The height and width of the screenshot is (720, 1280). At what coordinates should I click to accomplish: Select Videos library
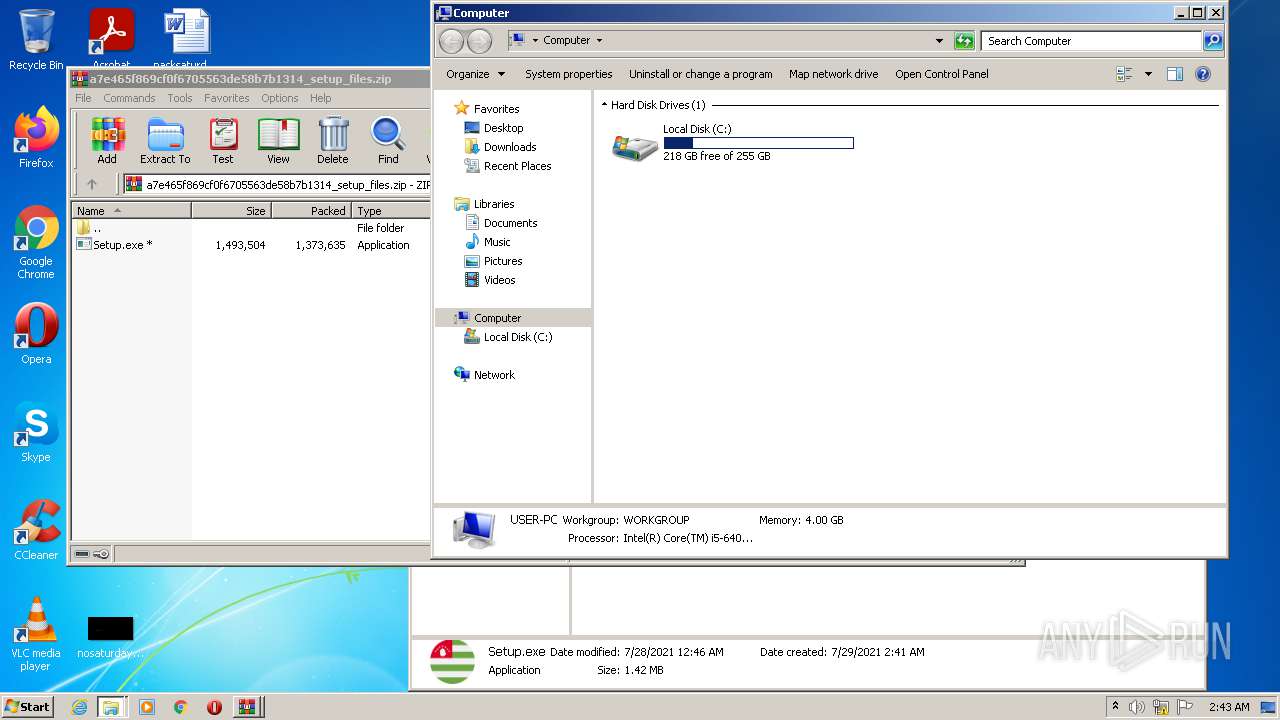(499, 280)
